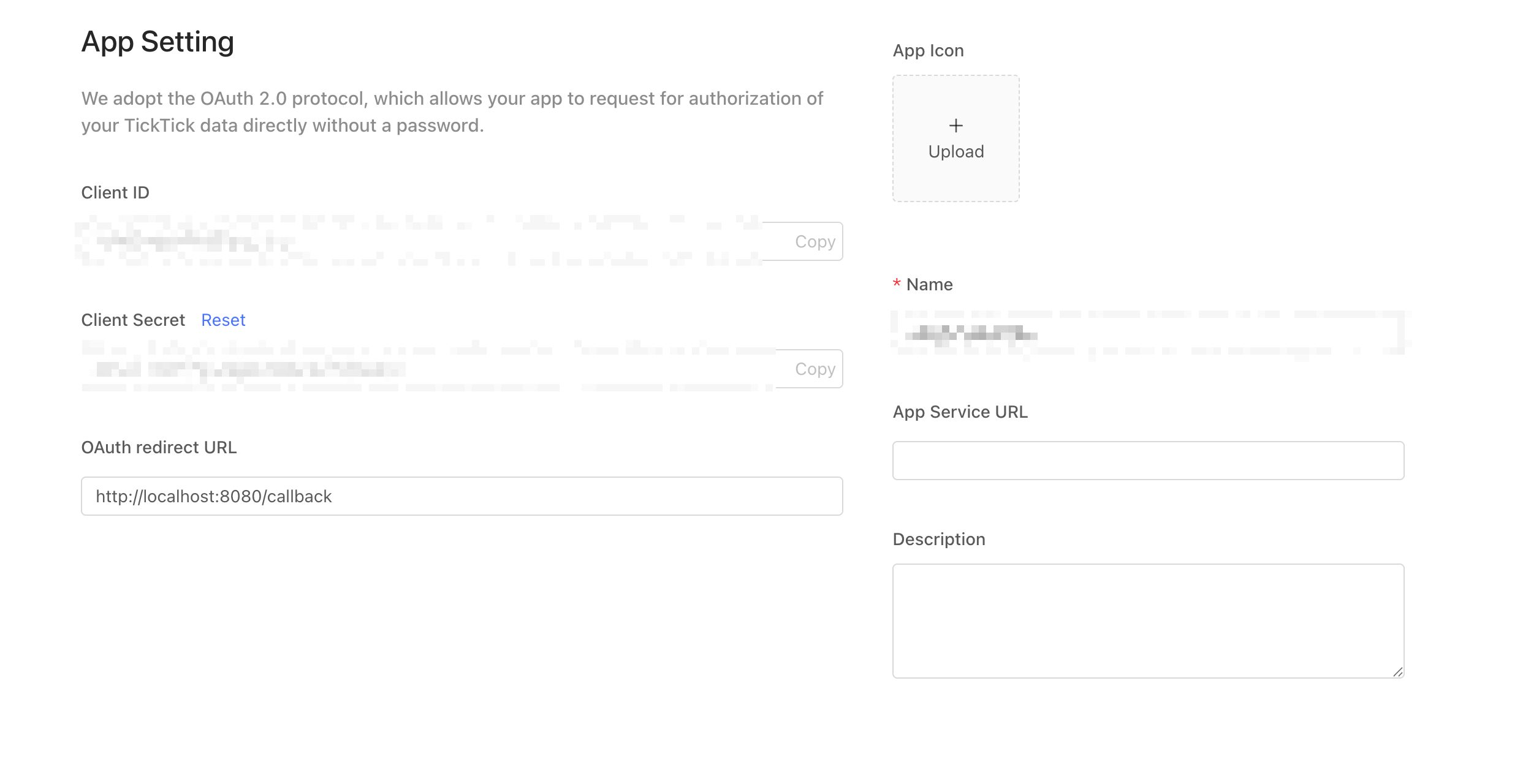Viewport: 1531px width, 784px height.
Task: Focus the OAuth redirect URL field
Action: pyautogui.click(x=462, y=496)
